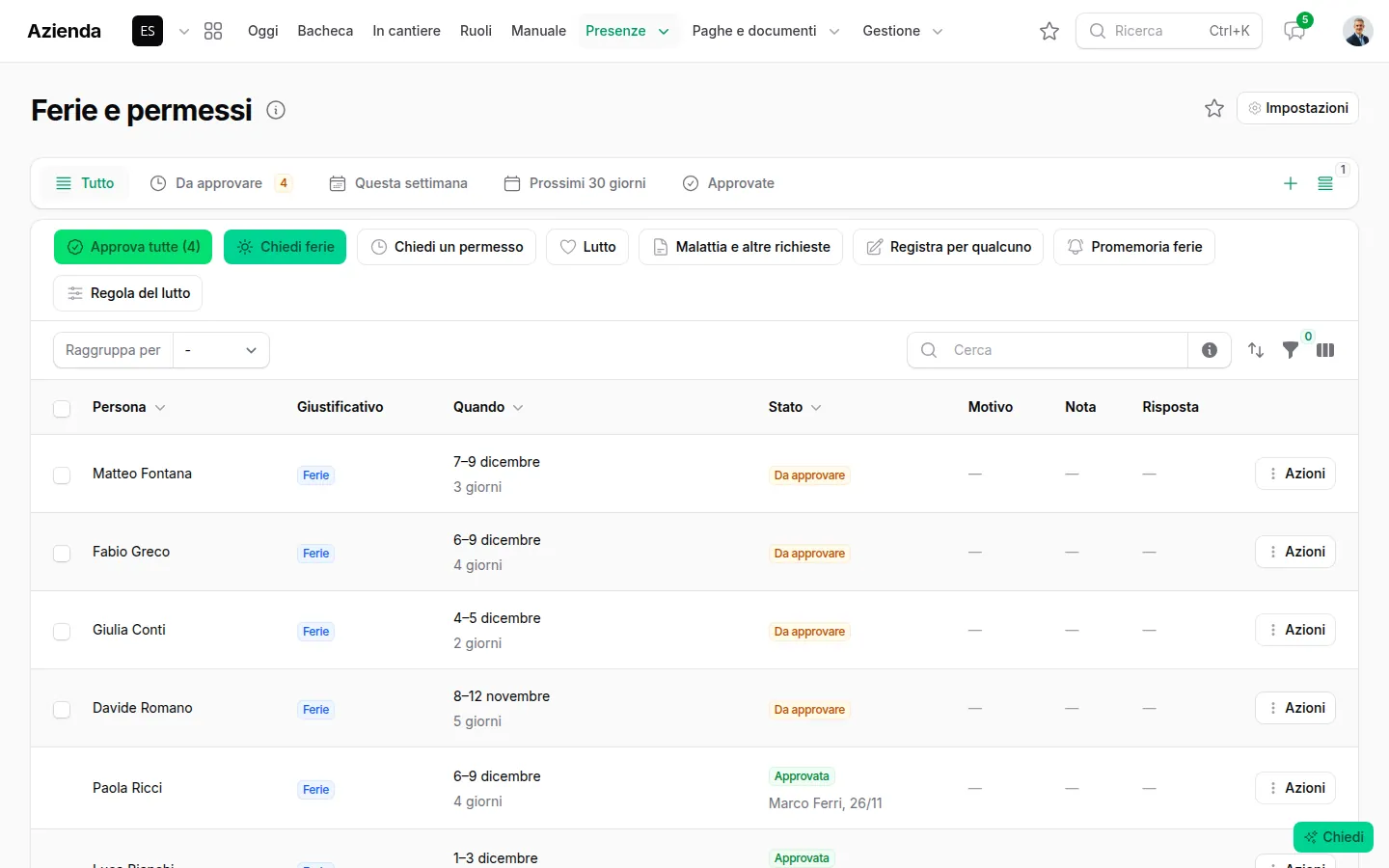
Task: Click the Lutto button
Action: 587,247
